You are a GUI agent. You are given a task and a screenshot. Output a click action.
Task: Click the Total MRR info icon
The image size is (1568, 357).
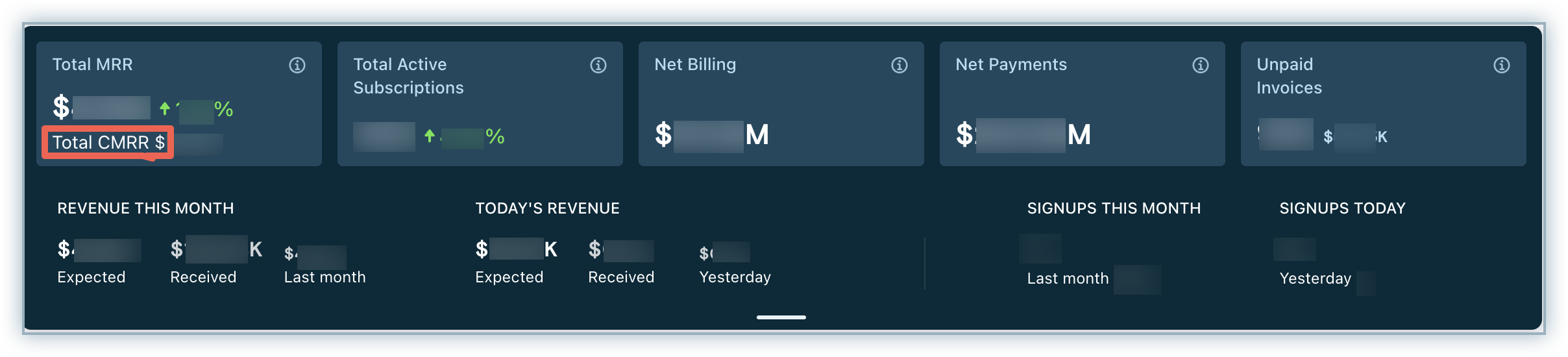[x=297, y=65]
